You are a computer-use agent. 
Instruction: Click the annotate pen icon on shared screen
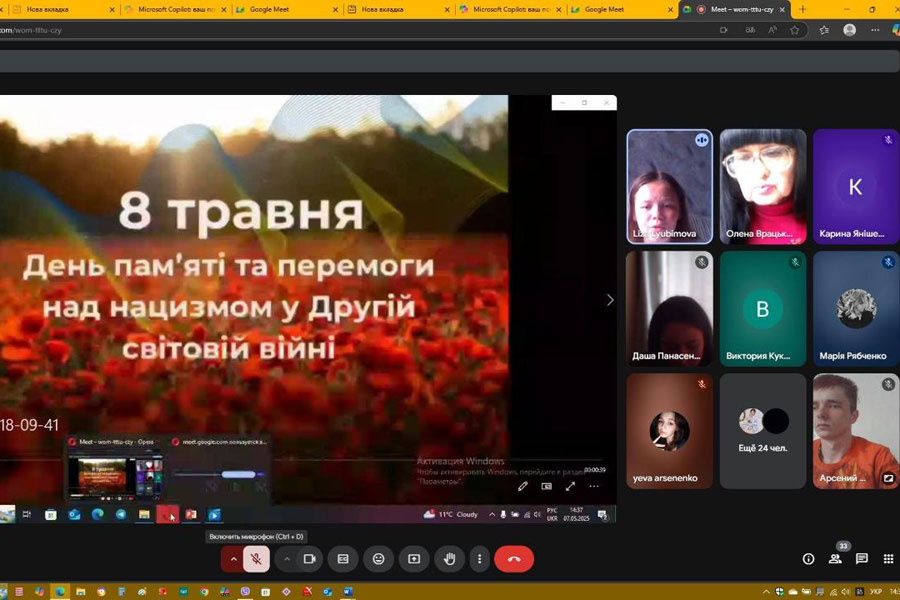coord(522,486)
